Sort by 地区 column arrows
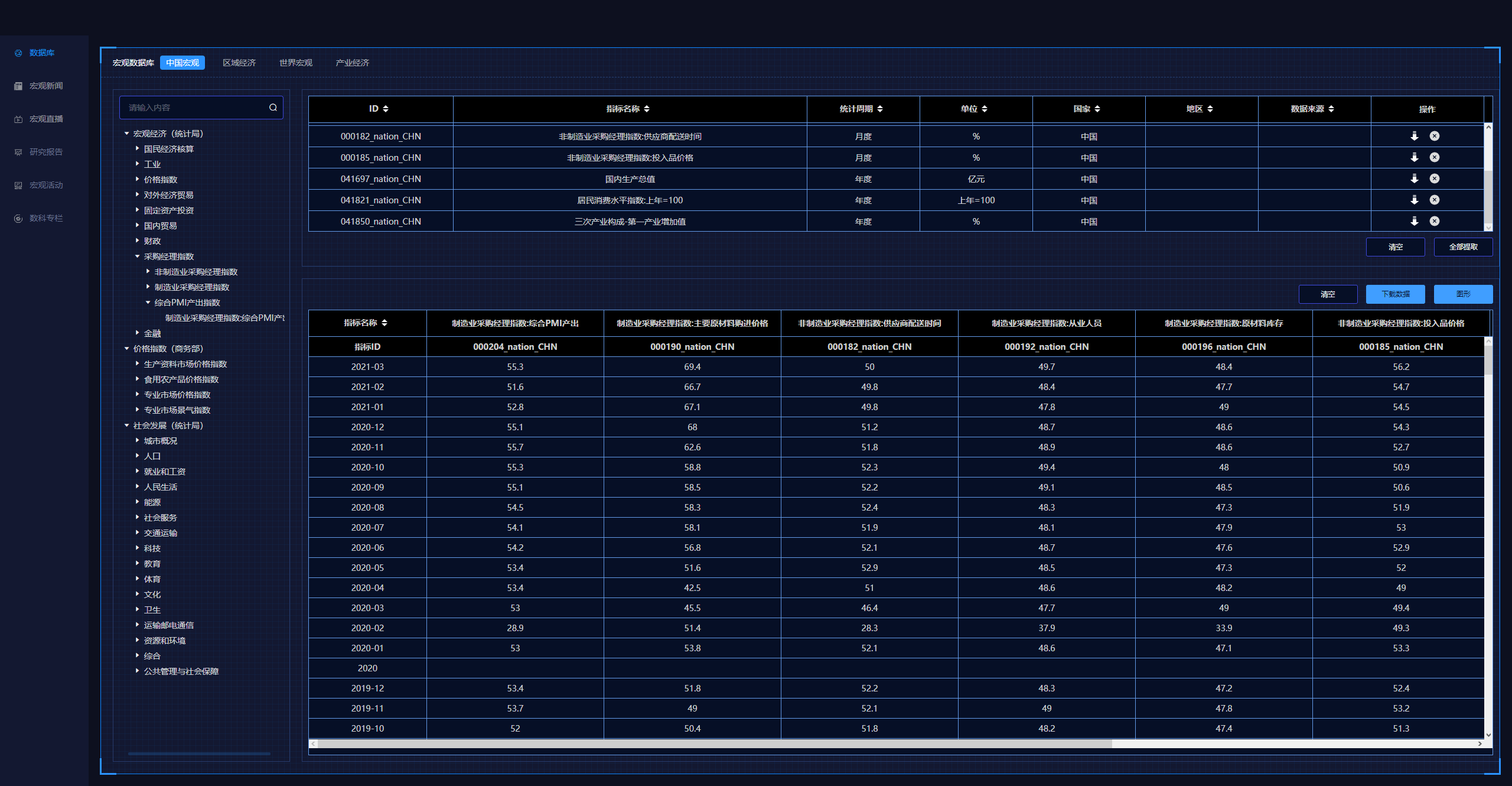The image size is (1512, 786). [1210, 109]
